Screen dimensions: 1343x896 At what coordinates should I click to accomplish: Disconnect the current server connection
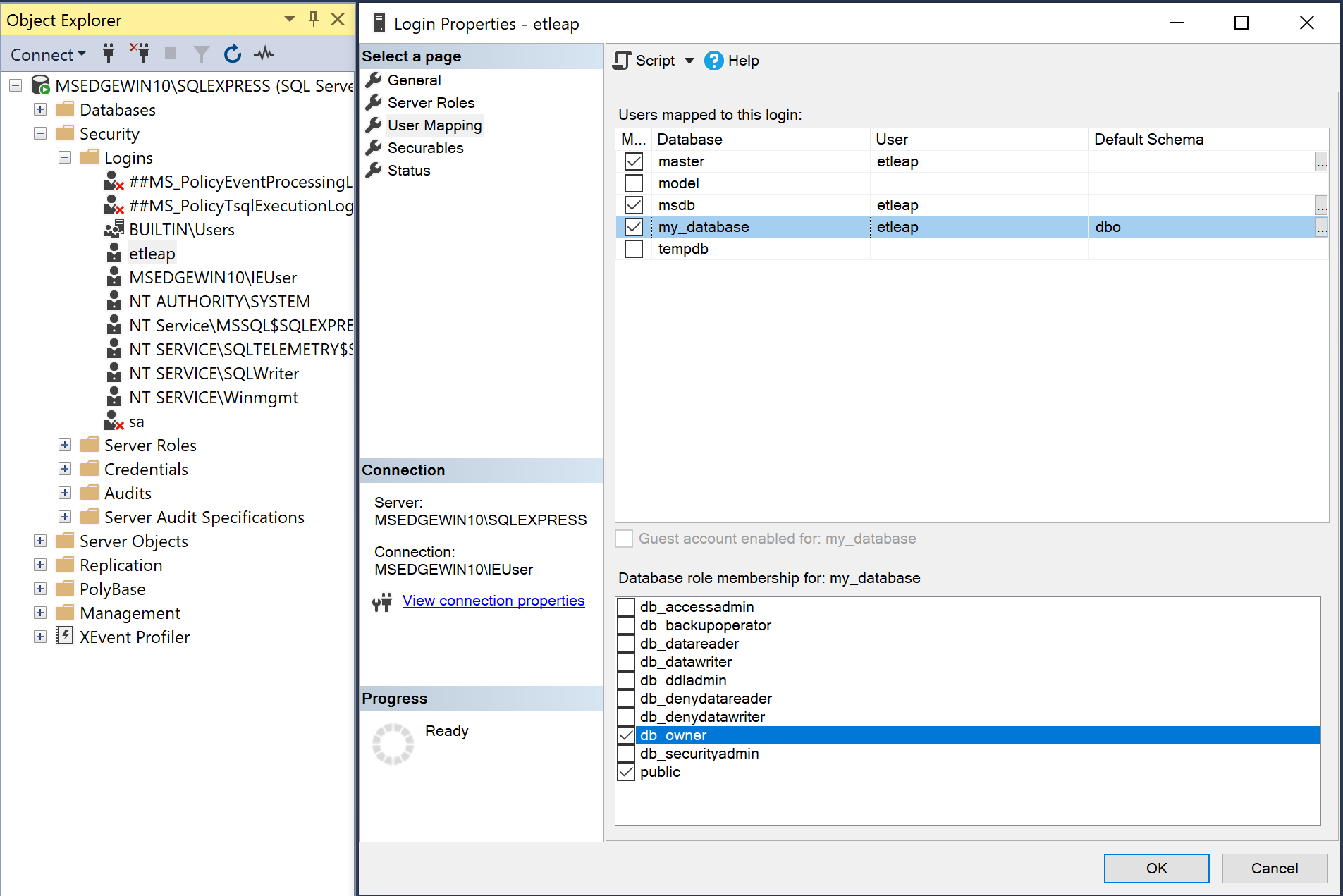140,54
